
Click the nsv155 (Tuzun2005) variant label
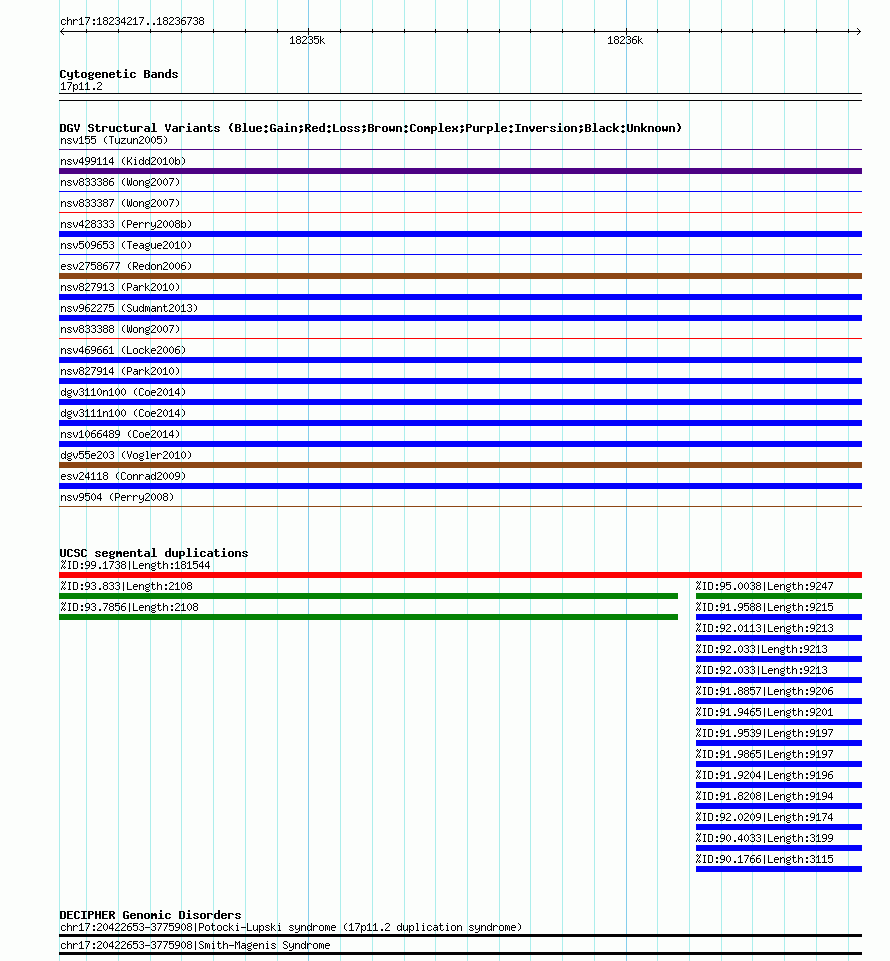(x=114, y=140)
